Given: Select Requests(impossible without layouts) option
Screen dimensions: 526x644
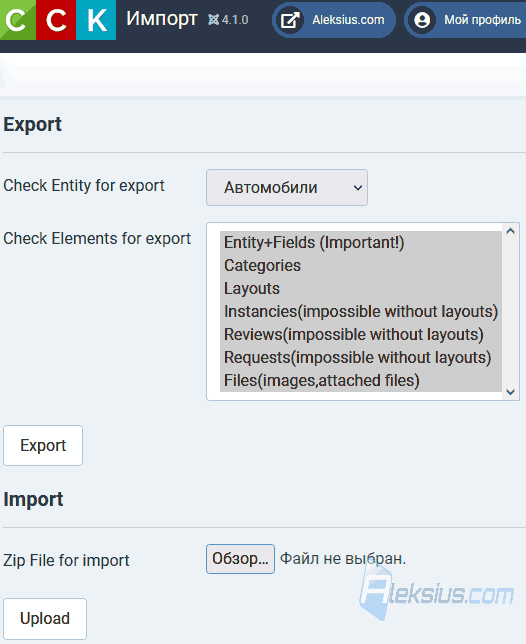Looking at the screenshot, I should pos(361,357).
